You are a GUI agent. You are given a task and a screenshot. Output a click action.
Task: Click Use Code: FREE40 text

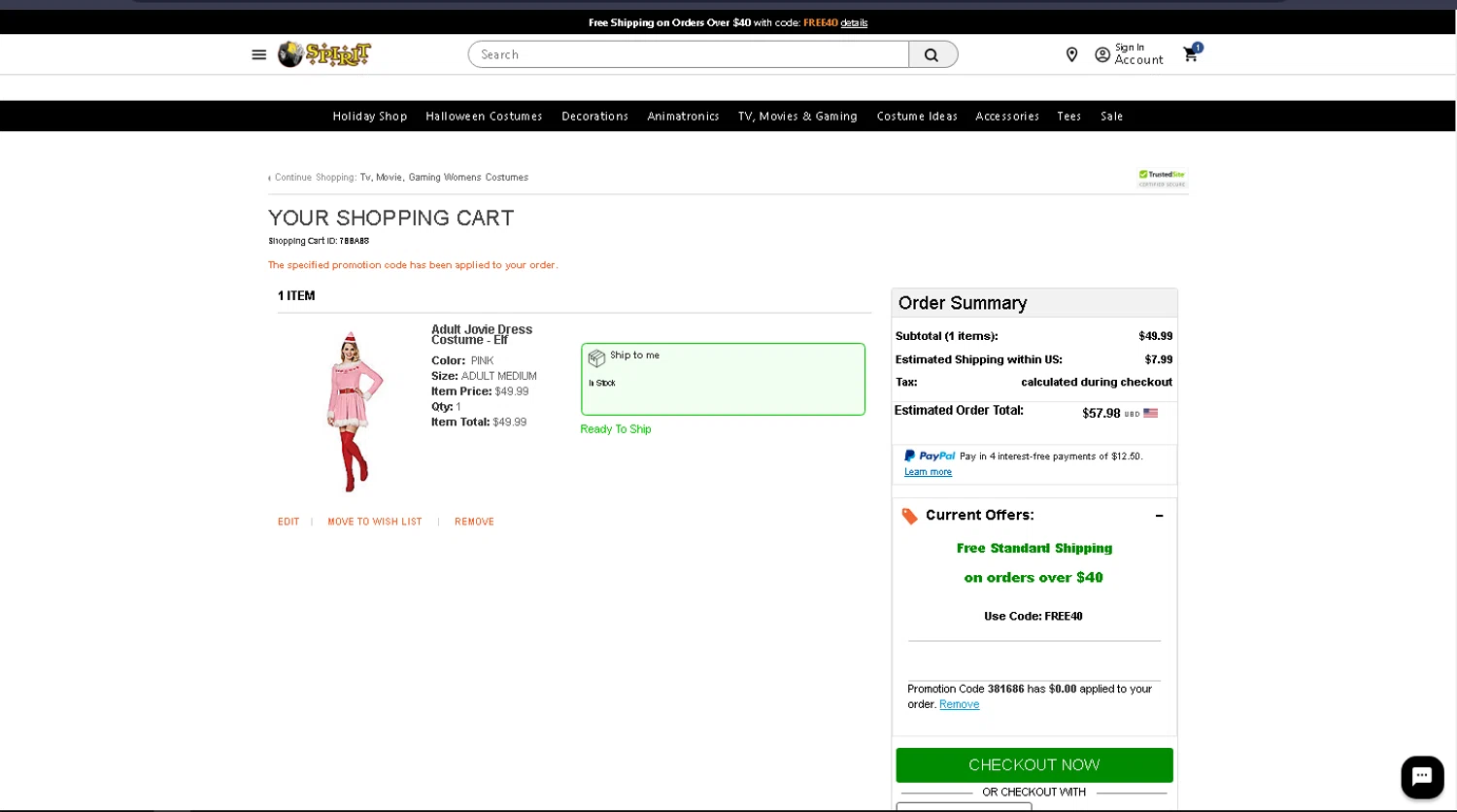[1033, 616]
